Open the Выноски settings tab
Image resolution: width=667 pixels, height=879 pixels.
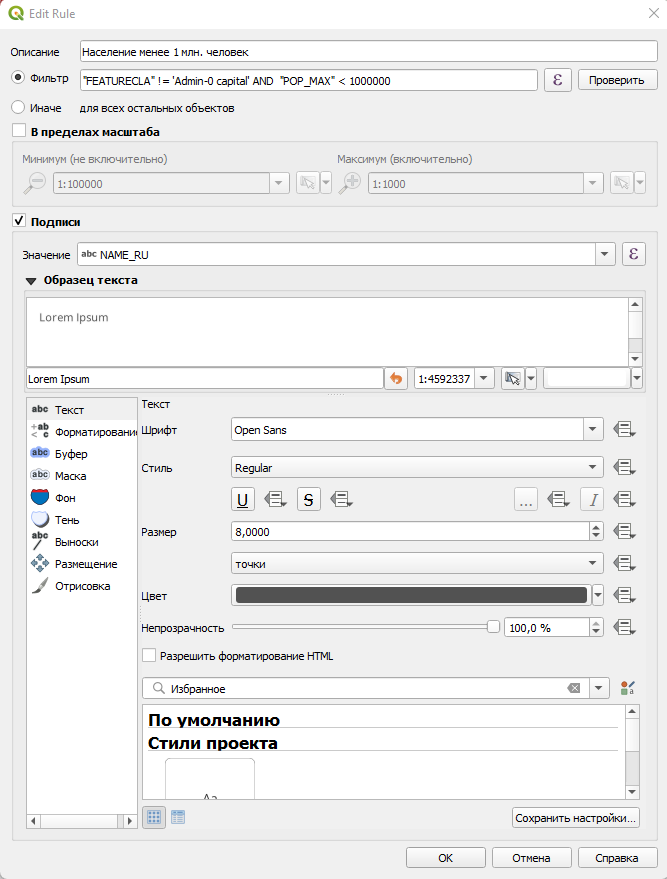pyautogui.click(x=82, y=542)
